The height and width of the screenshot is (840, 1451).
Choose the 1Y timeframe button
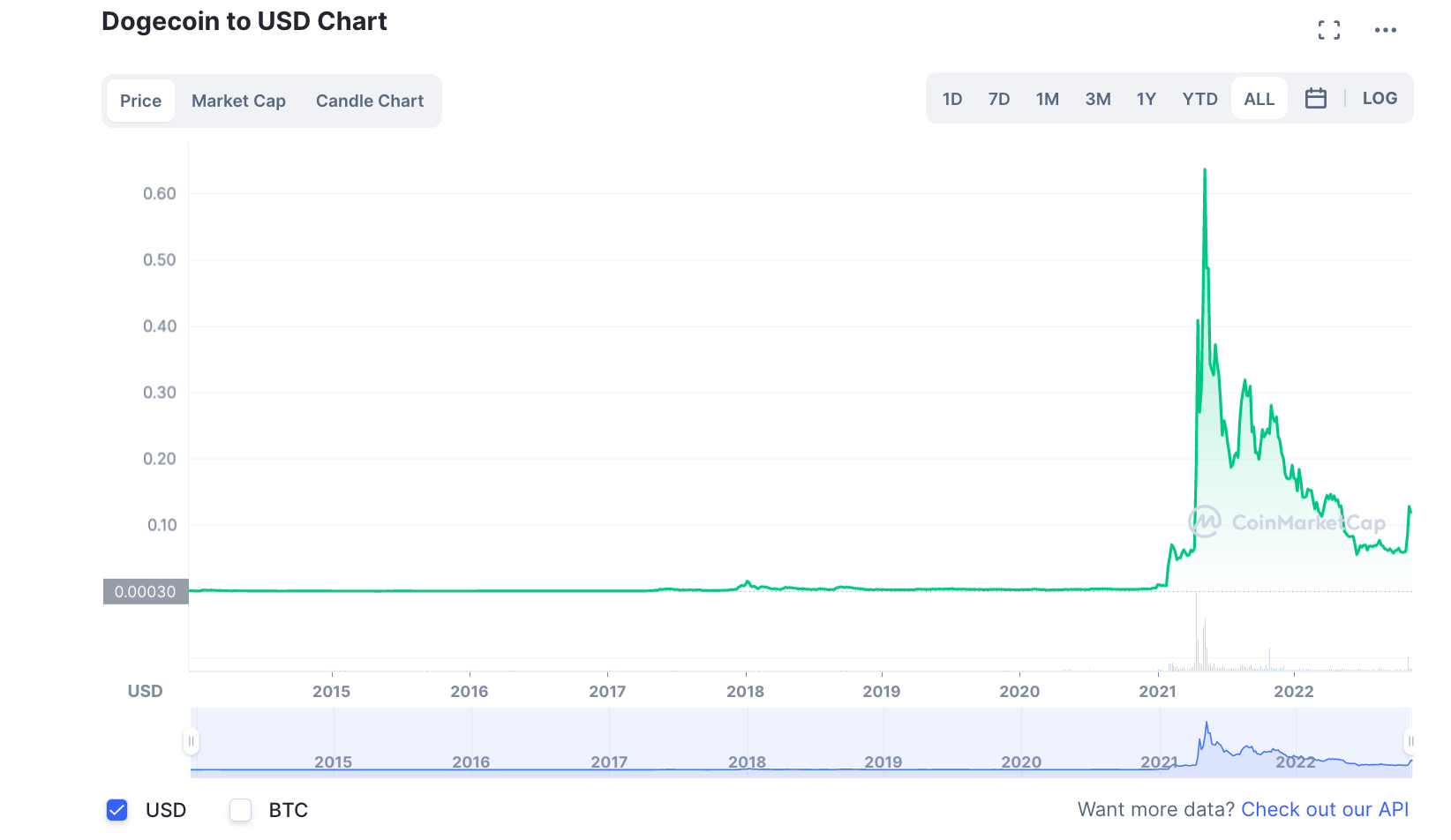[1146, 99]
